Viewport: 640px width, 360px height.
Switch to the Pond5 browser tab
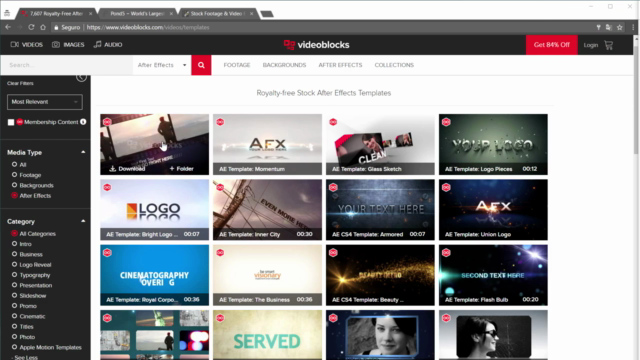(137, 13)
